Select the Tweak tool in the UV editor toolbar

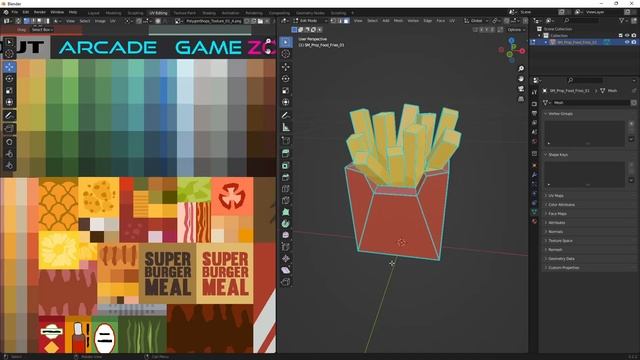[9, 42]
